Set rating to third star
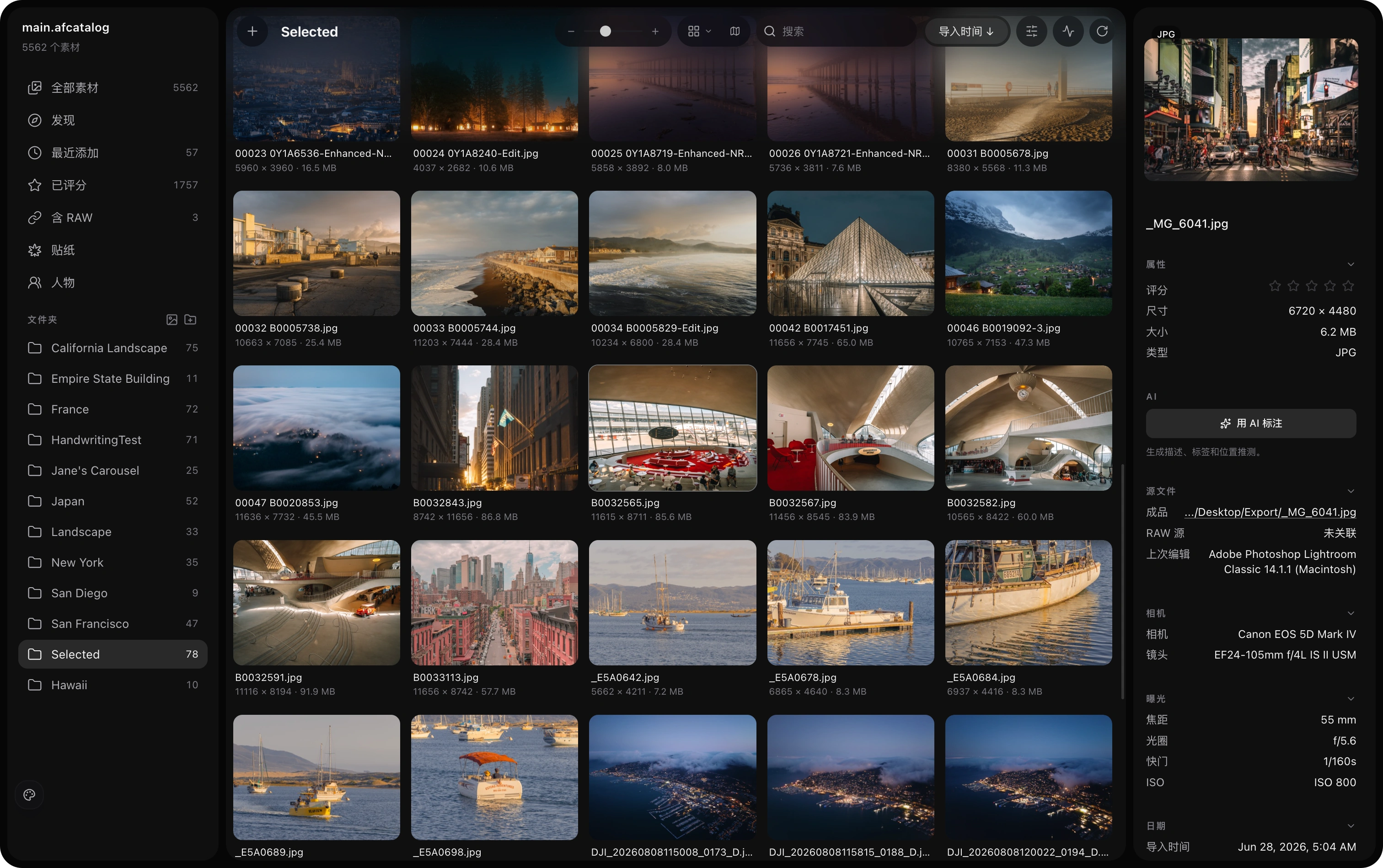This screenshot has height=868, width=1383. coord(1311,286)
